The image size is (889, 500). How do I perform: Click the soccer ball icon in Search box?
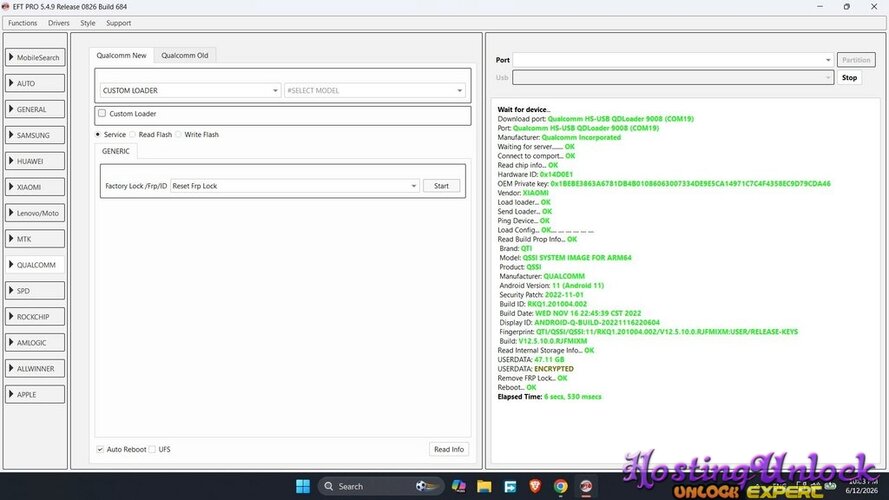pyautogui.click(x=426, y=486)
